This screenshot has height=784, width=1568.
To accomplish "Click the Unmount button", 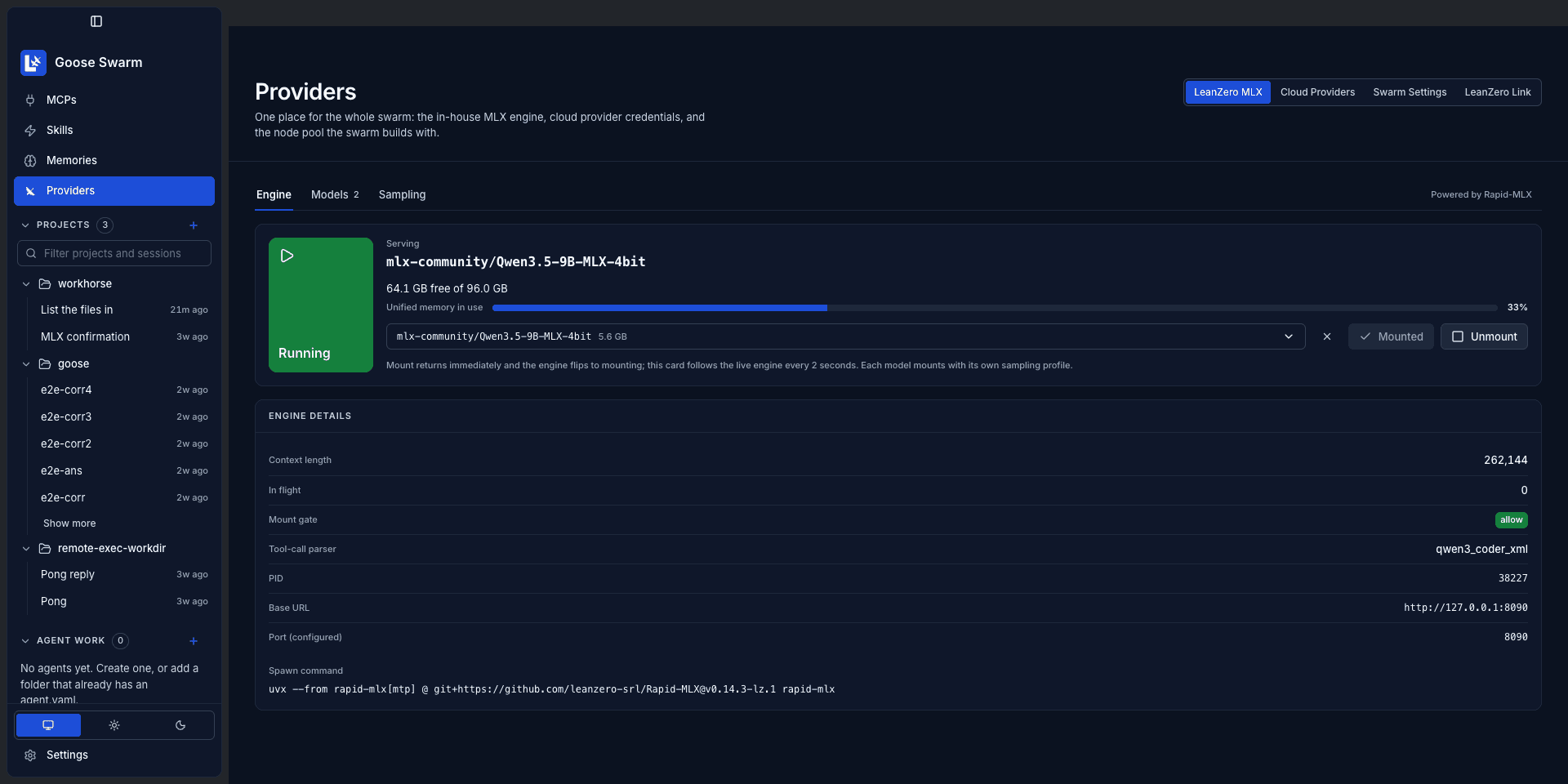I will [x=1484, y=336].
